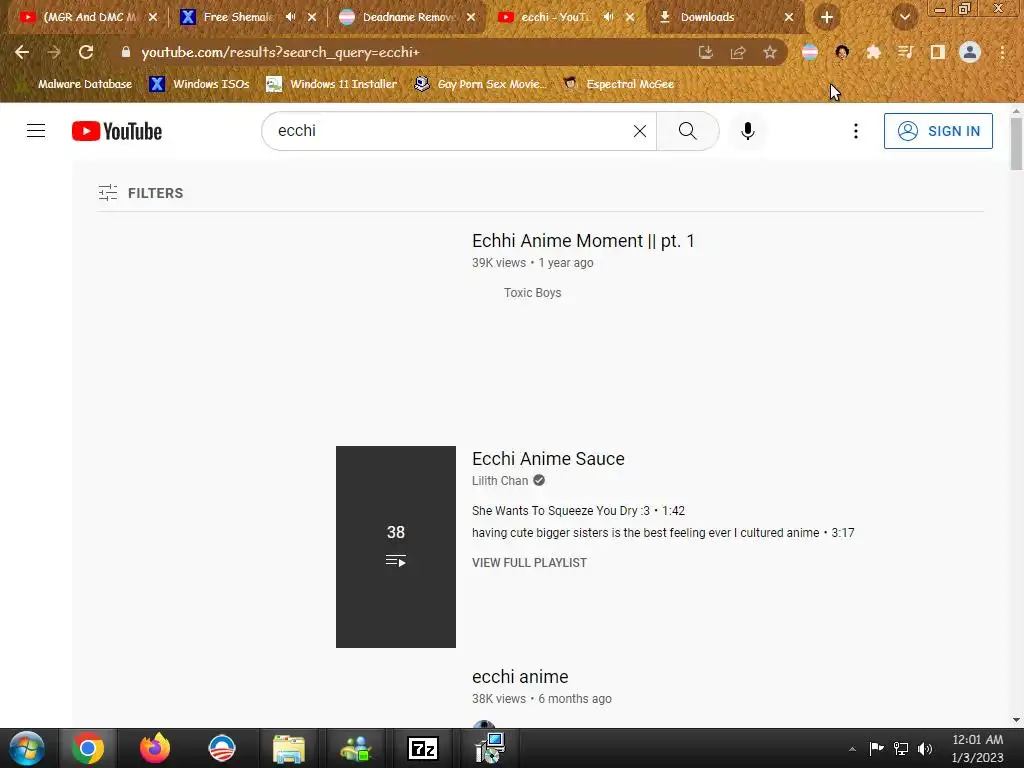Open the Extensions puzzle piece menu
The width and height of the screenshot is (1024, 768).
pos(873,52)
